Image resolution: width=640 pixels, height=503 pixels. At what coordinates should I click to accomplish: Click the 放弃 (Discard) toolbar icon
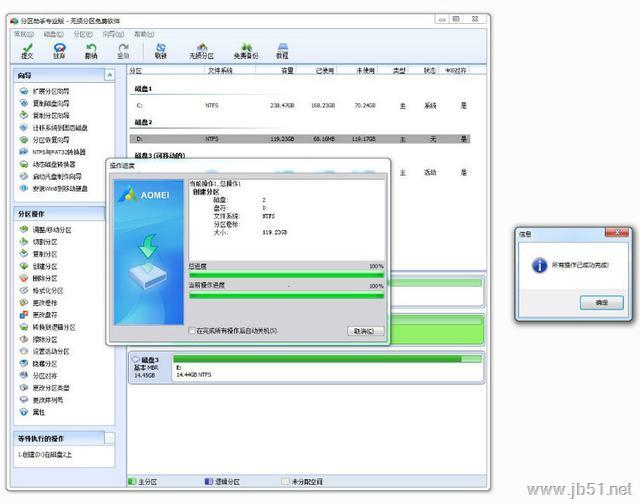[59, 51]
